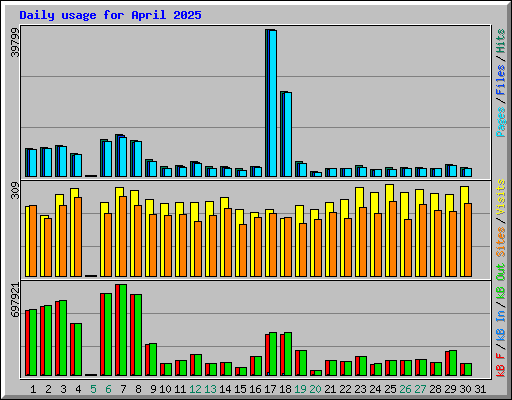Click day label 30 on the x-axis
The width and height of the screenshot is (512, 400).
click(x=465, y=389)
